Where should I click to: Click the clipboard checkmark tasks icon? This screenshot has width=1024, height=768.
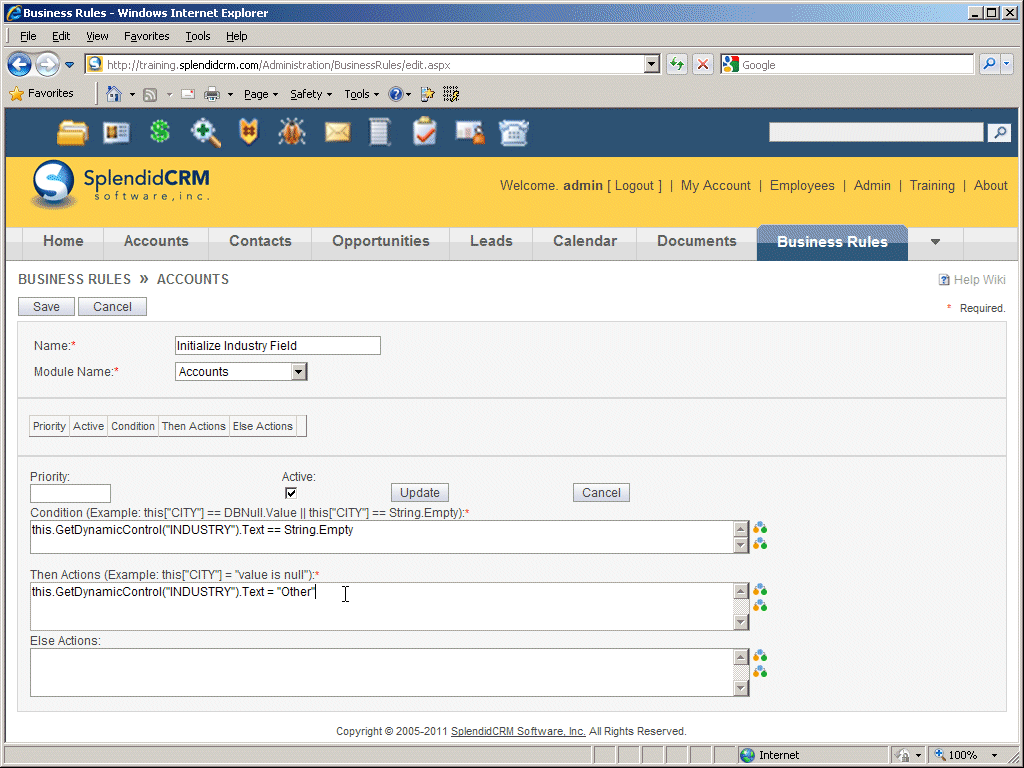(x=425, y=132)
